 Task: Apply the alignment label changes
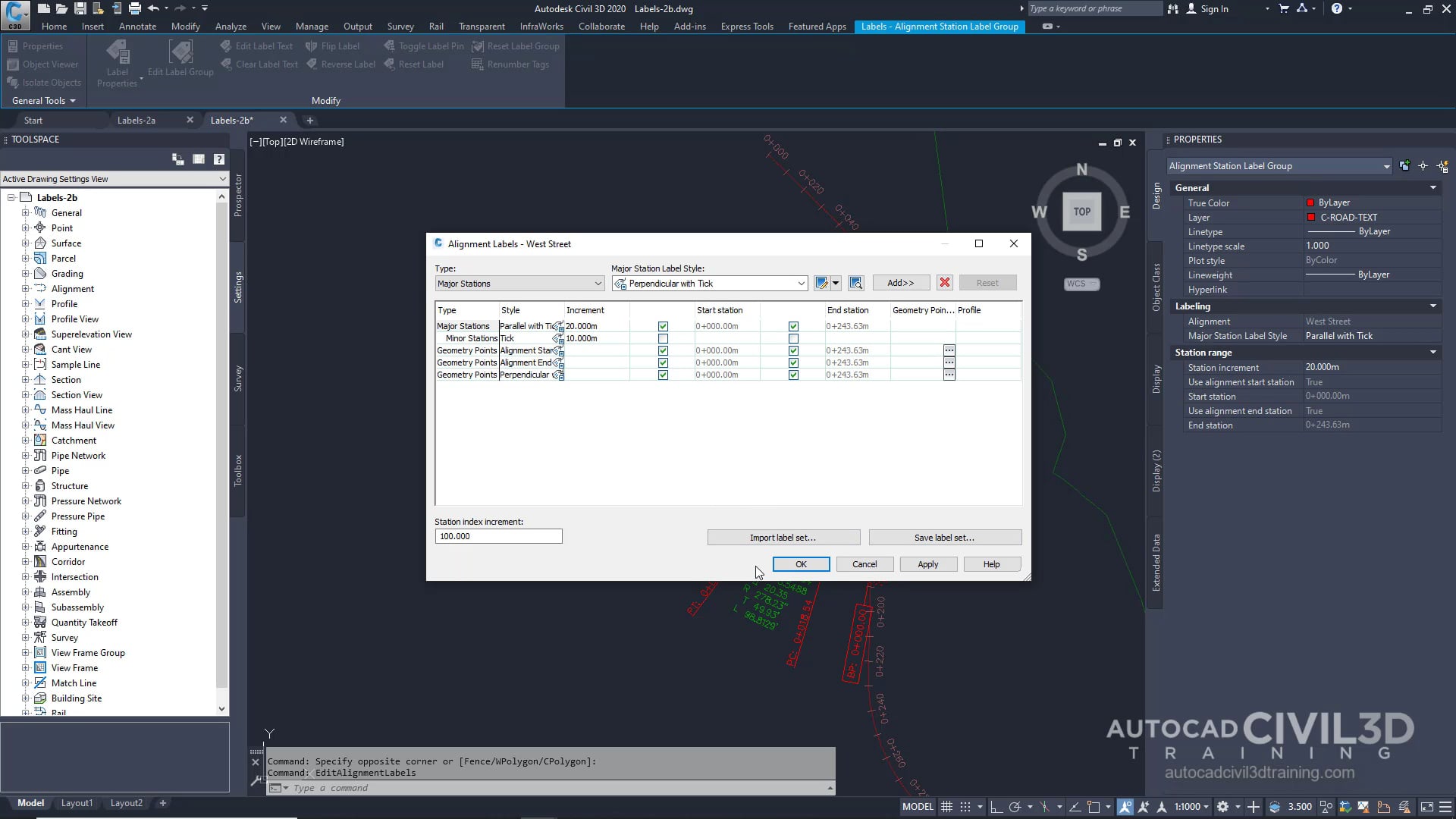coord(927,563)
